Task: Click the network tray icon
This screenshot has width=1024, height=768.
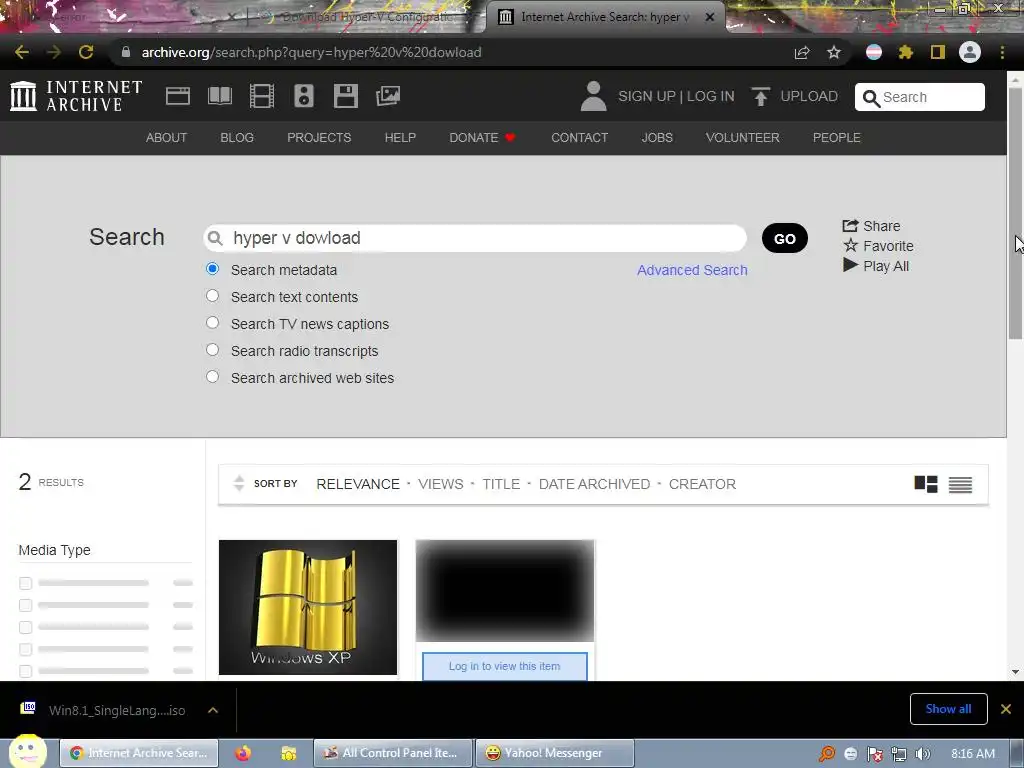Action: [899, 754]
